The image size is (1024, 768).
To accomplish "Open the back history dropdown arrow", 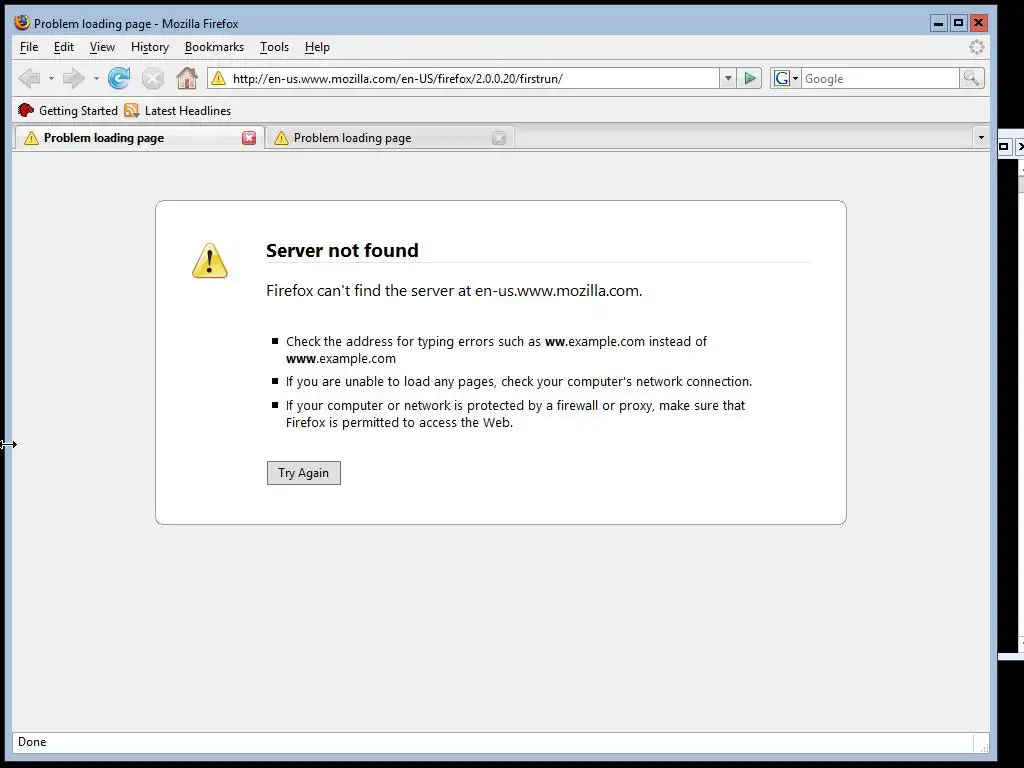I will (x=52, y=78).
